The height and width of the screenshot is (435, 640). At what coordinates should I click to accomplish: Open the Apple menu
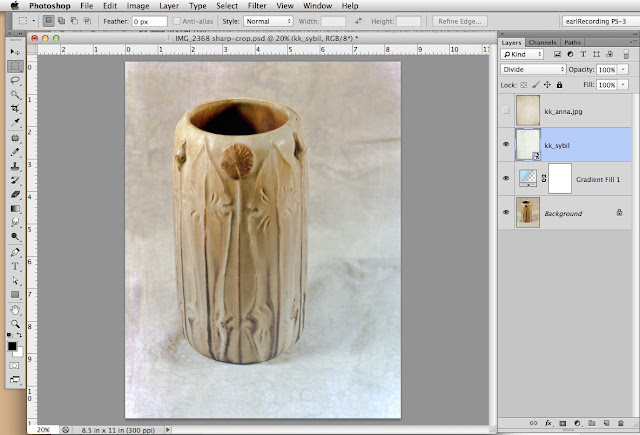[14, 6]
